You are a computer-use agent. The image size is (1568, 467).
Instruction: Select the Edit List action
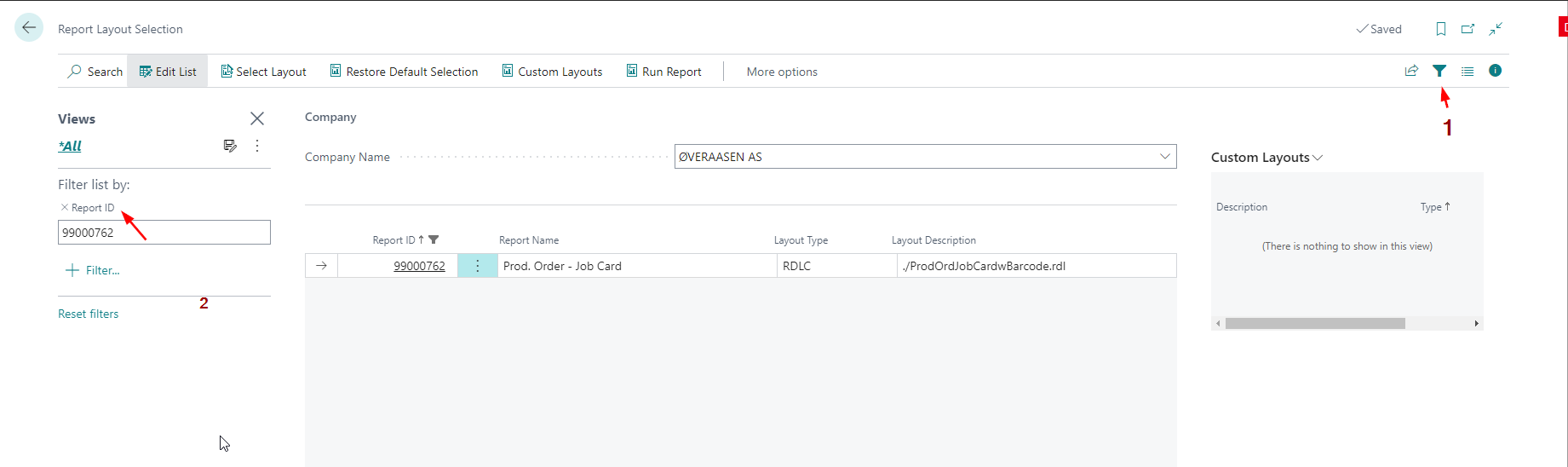(168, 72)
